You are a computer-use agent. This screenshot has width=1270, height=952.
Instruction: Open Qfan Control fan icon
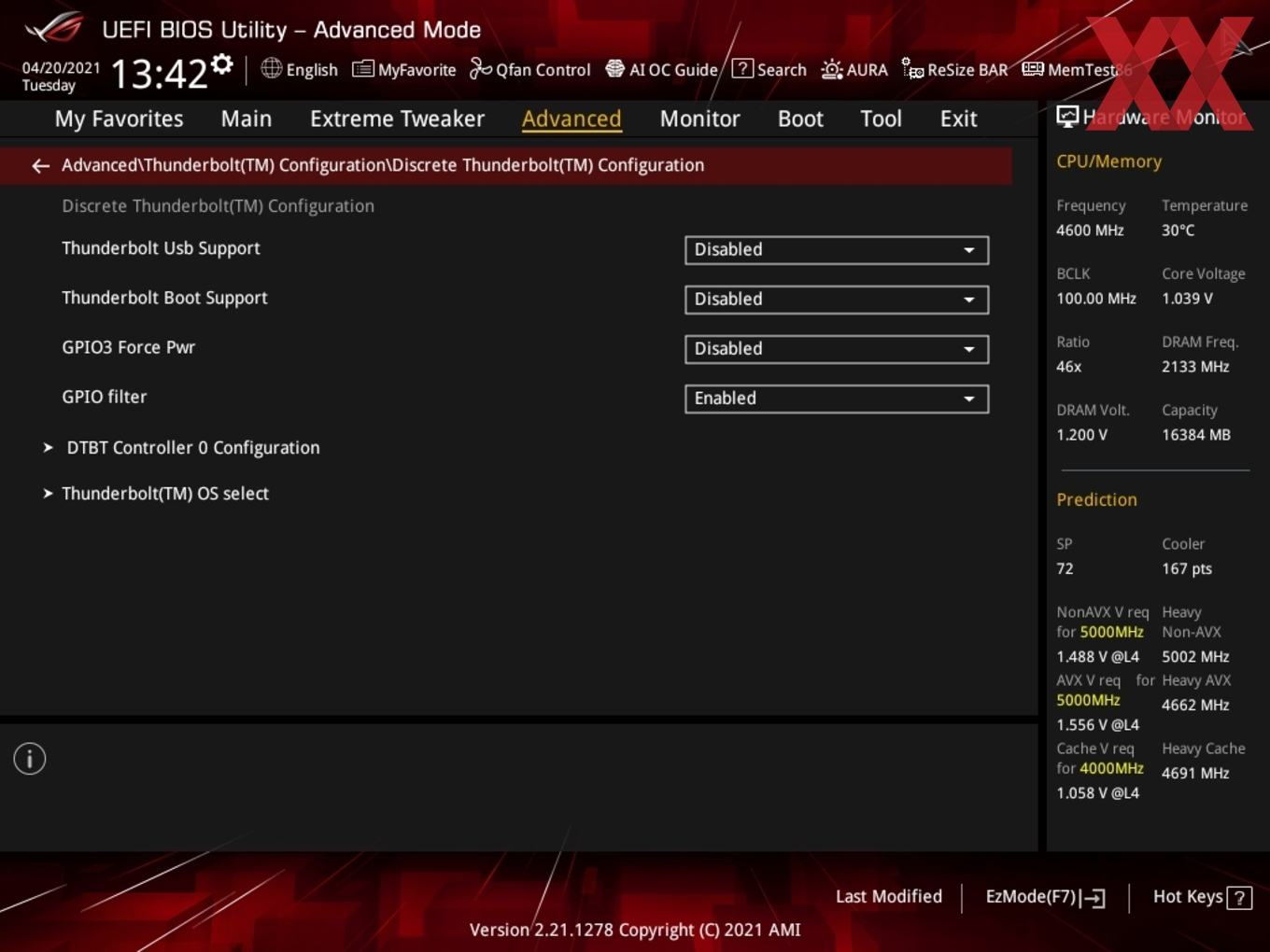coord(480,68)
